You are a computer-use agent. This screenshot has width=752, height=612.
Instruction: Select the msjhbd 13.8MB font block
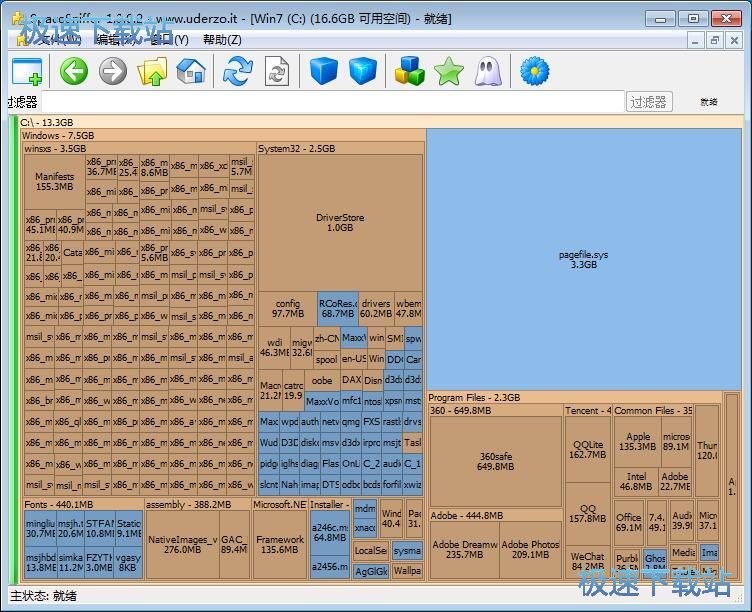click(x=40, y=563)
